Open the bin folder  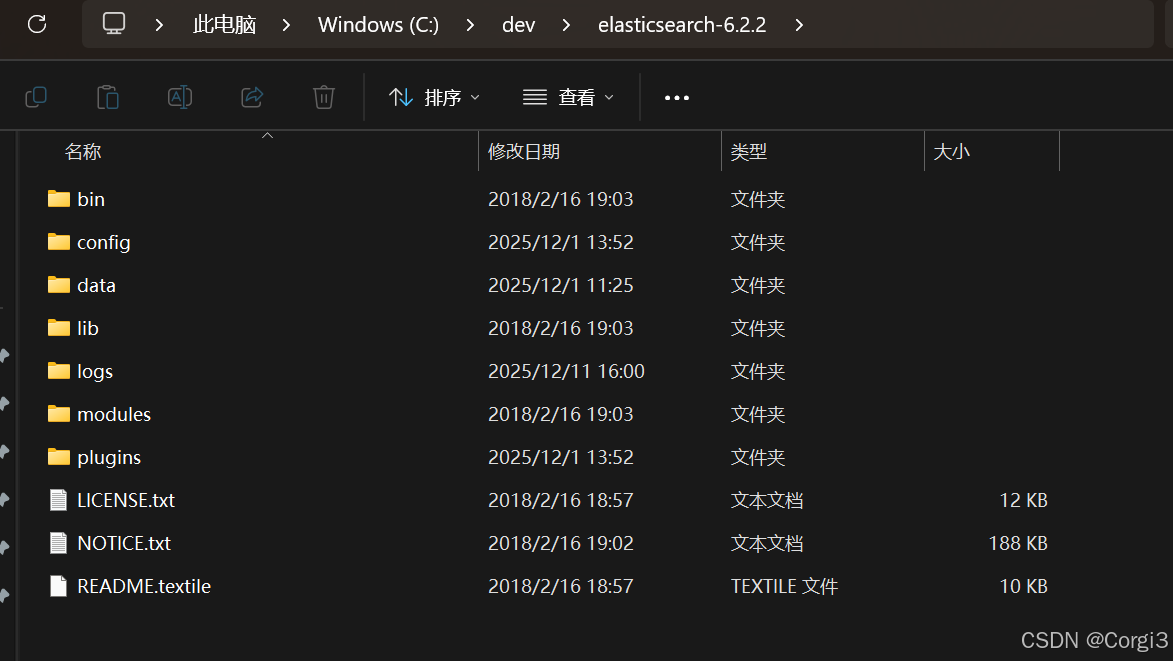(91, 199)
